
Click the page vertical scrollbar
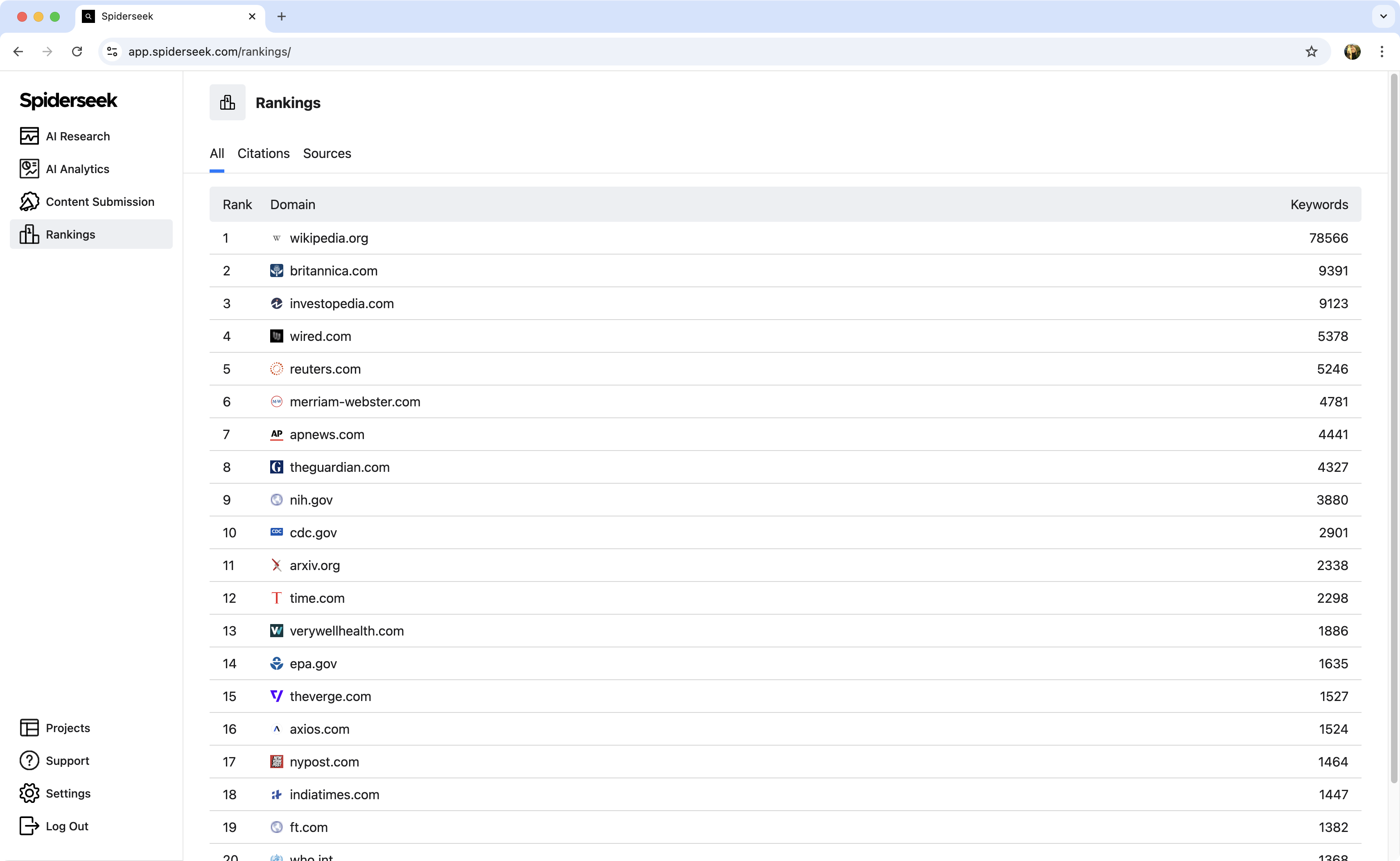pos(1394,428)
